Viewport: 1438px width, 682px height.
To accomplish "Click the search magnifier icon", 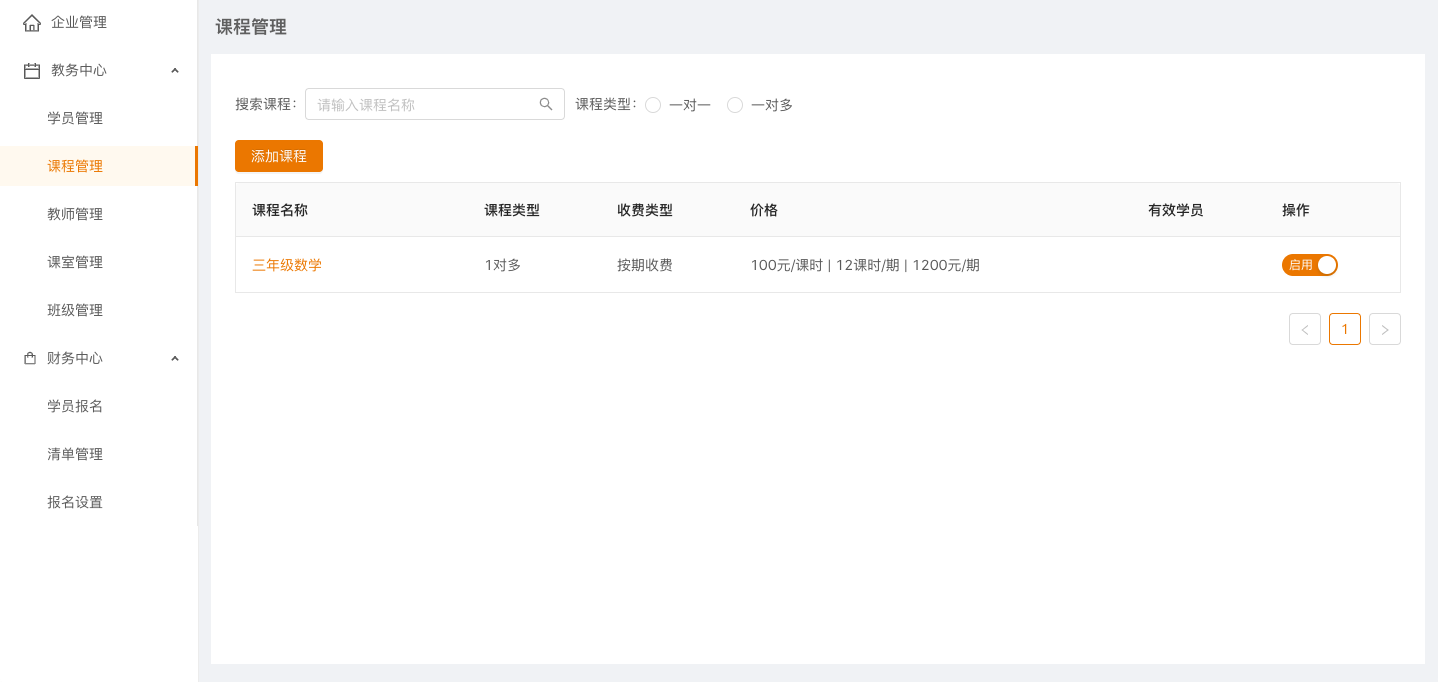I will (x=546, y=104).
